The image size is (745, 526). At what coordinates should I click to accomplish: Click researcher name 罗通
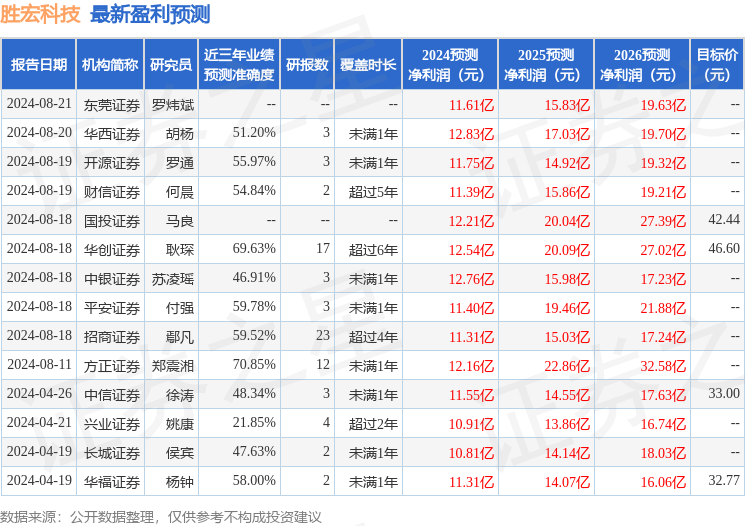(180, 163)
